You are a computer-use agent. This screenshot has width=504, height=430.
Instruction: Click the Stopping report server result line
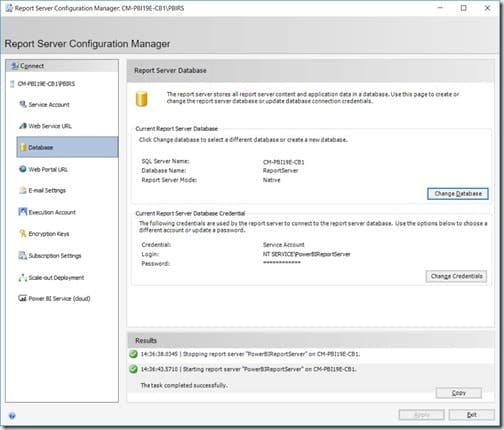250,354
